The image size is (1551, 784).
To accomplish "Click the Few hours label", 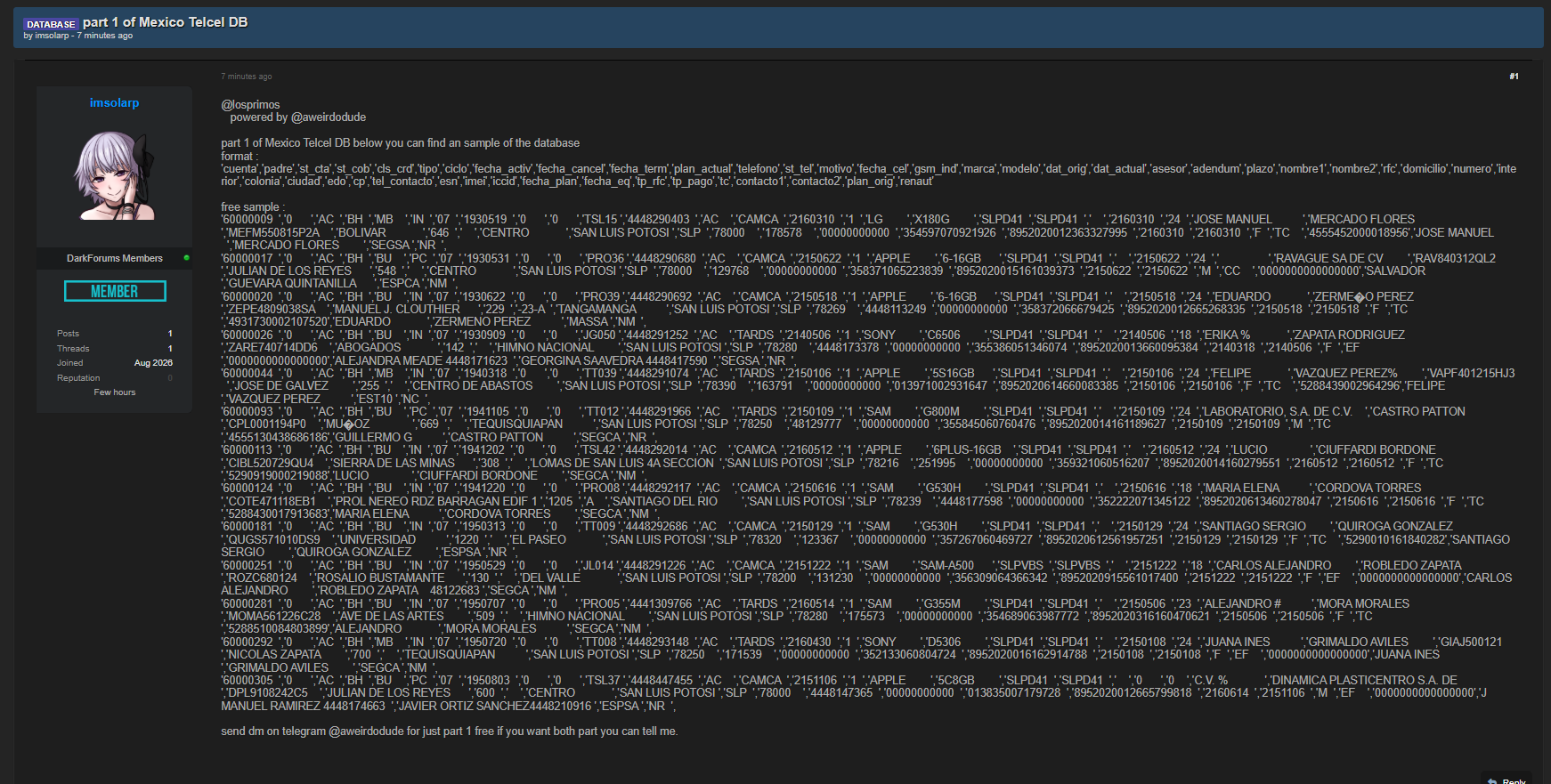I will click(115, 392).
